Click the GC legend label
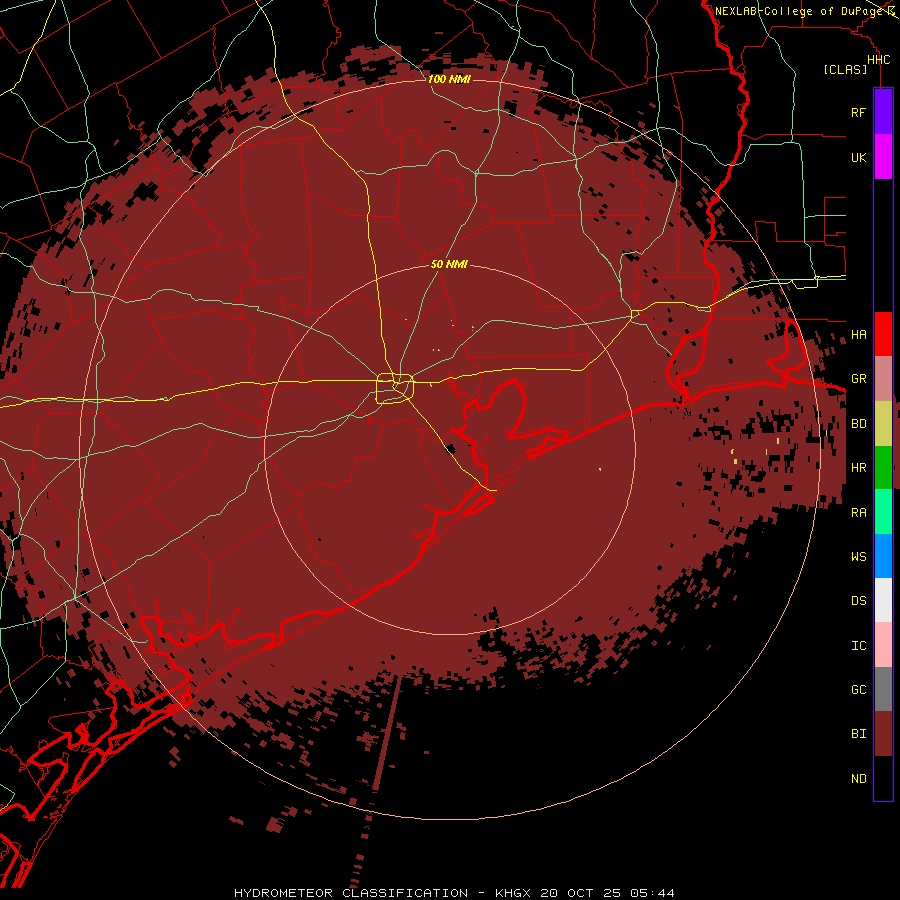 (858, 690)
